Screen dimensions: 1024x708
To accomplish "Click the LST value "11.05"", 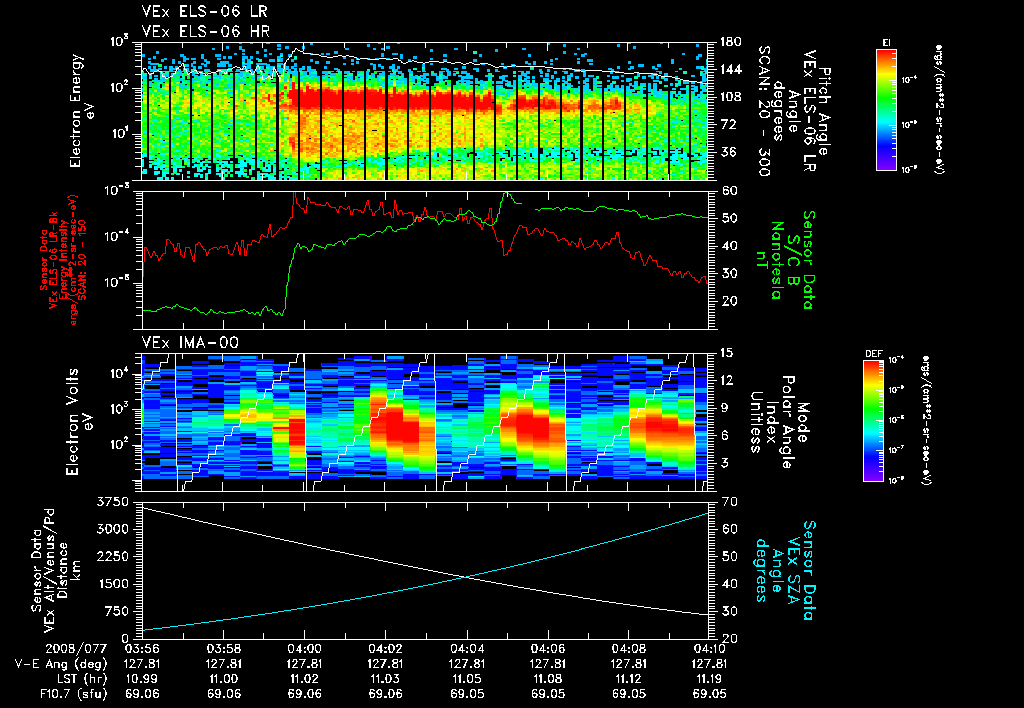I will (x=466, y=679).
